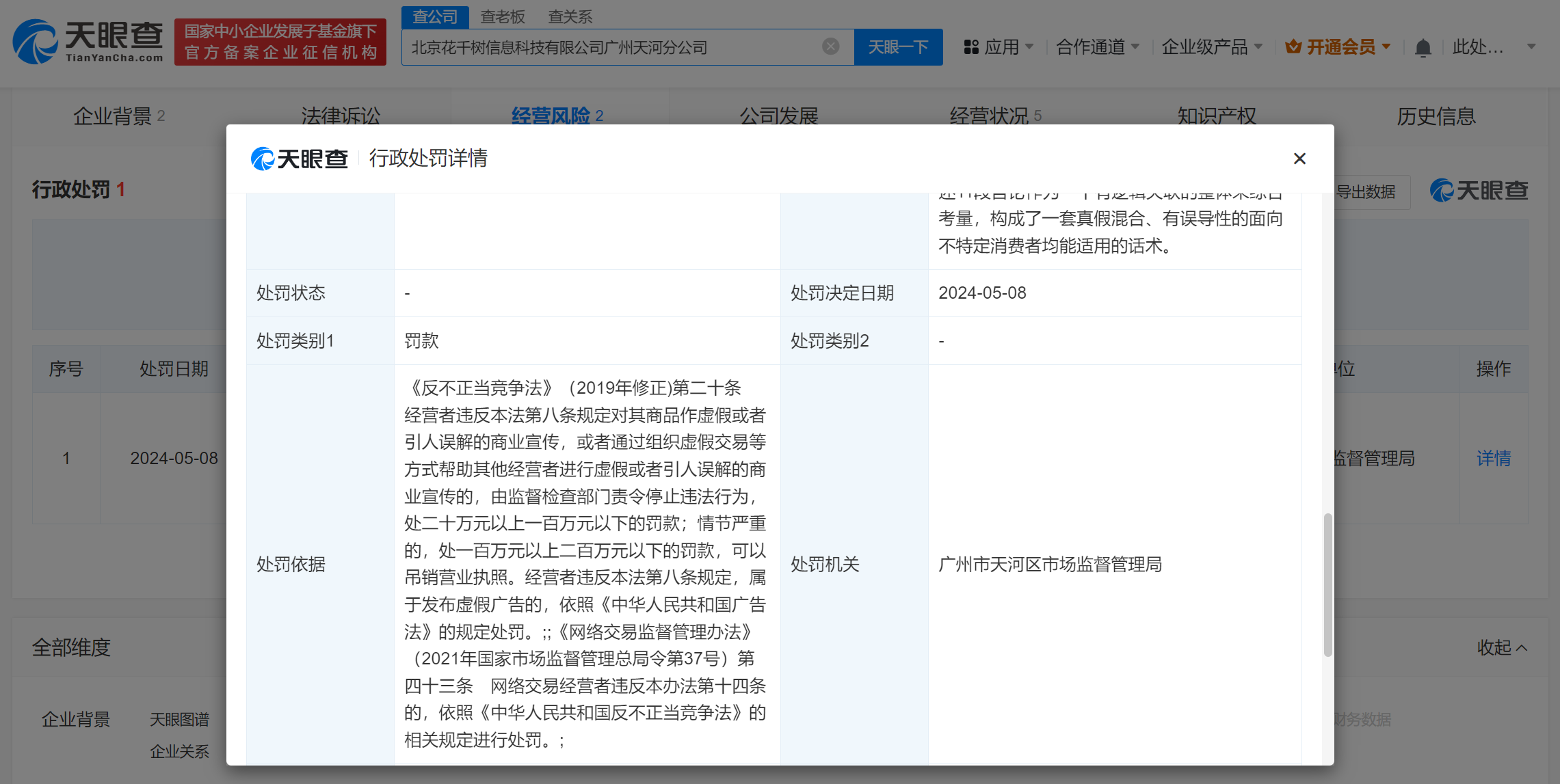
Task: Open the user account dropdown arrow
Action: (1531, 47)
